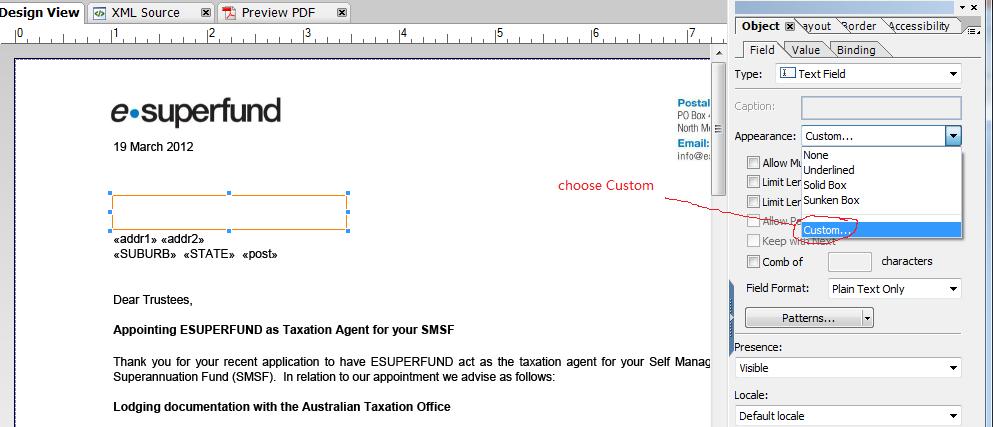Click the «post» merge field text
The width and height of the screenshot is (993, 427).
(x=260, y=255)
